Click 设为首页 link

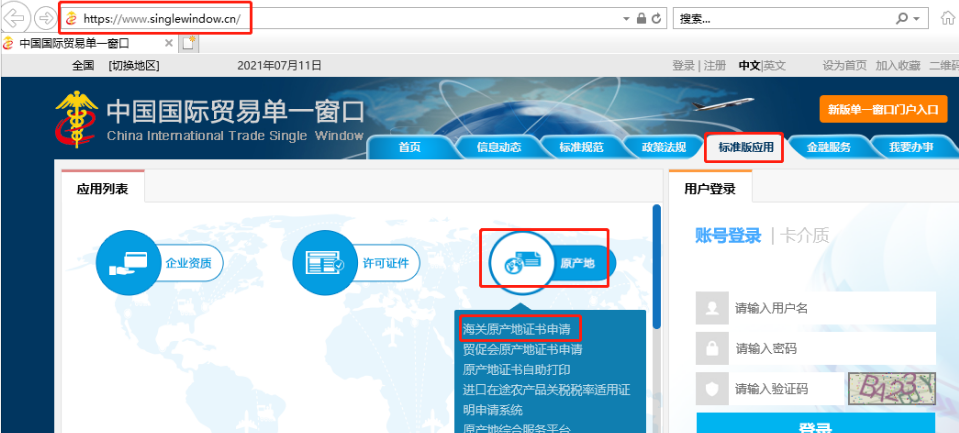(x=844, y=65)
